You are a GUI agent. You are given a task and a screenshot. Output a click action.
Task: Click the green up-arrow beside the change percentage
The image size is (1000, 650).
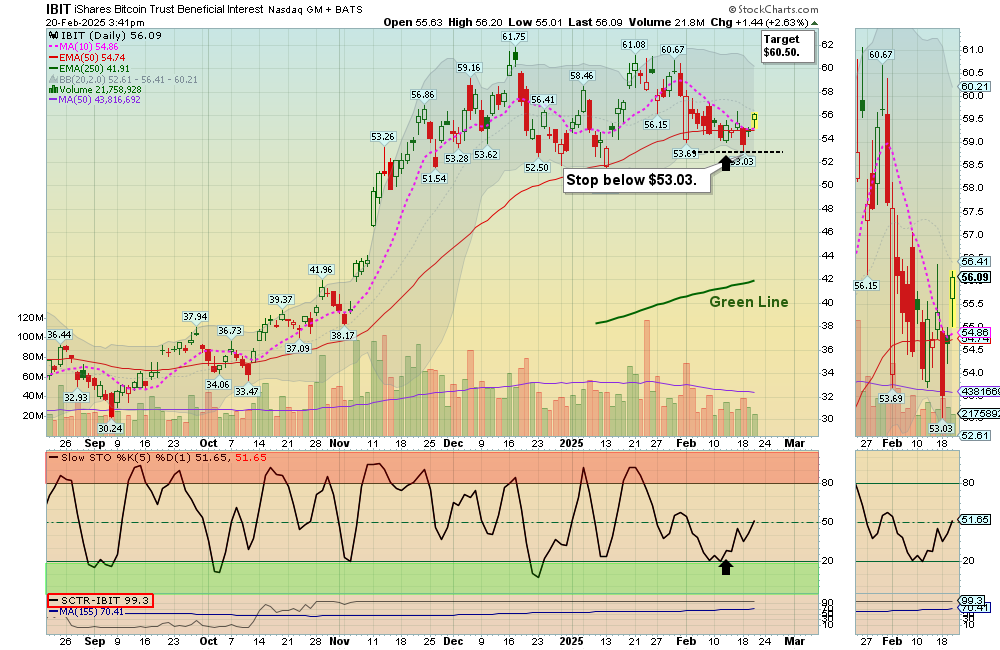(x=814, y=23)
